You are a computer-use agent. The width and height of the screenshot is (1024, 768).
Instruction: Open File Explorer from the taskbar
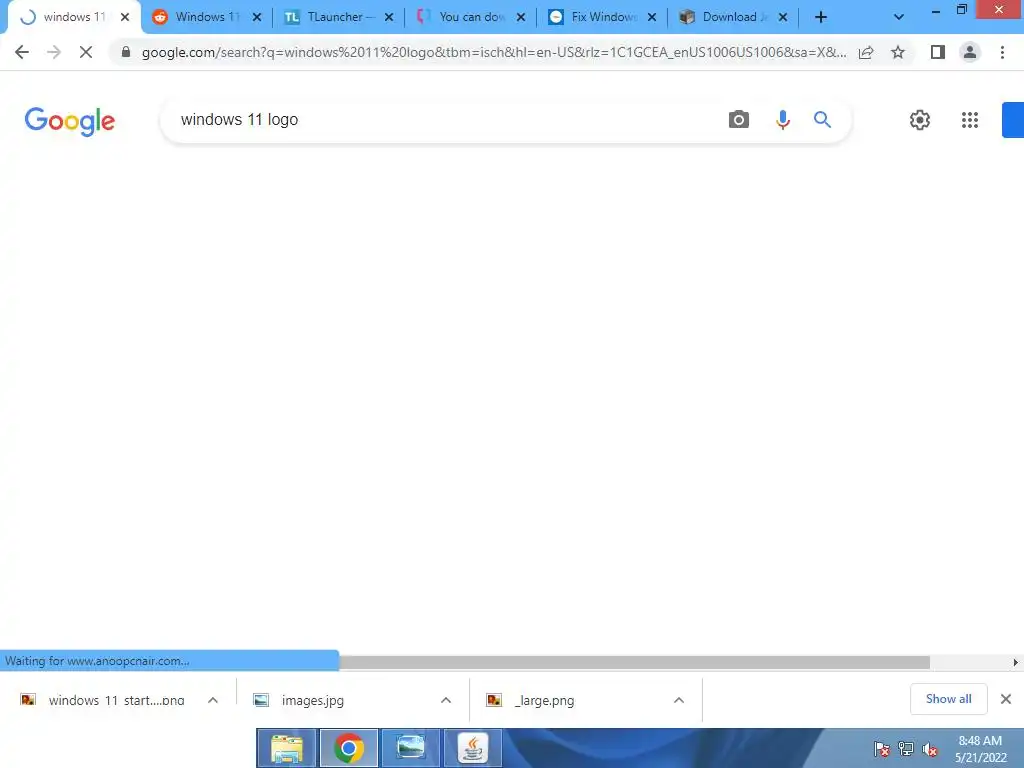coord(287,748)
